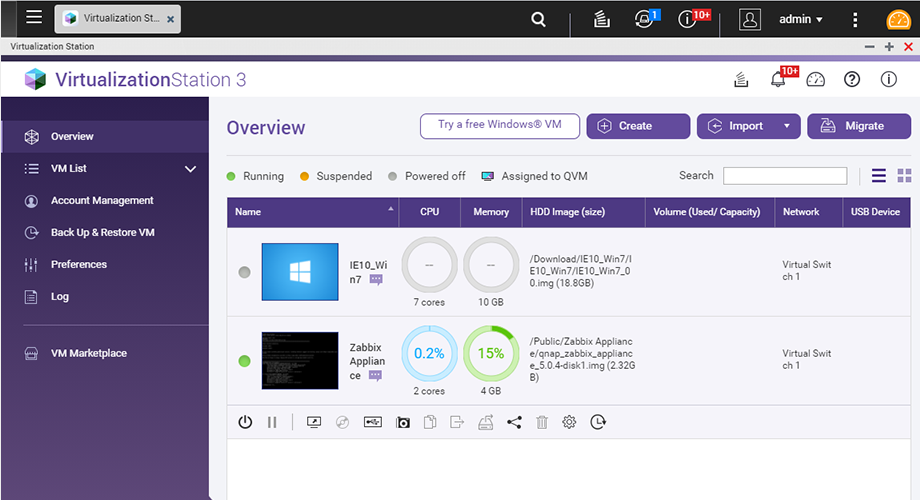Expand the VM List chevron
Viewport: 920px width, 500px height.
[x=190, y=169]
